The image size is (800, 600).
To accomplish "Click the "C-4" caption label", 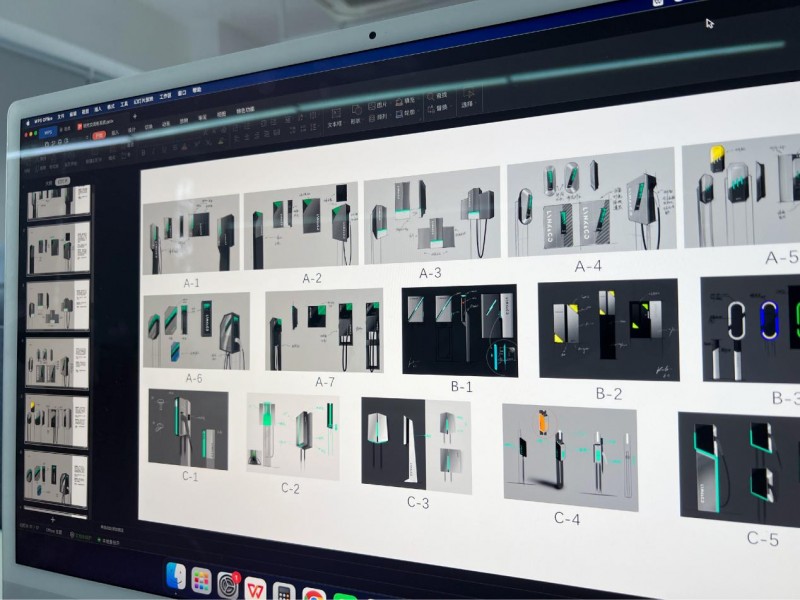I will click(x=567, y=519).
